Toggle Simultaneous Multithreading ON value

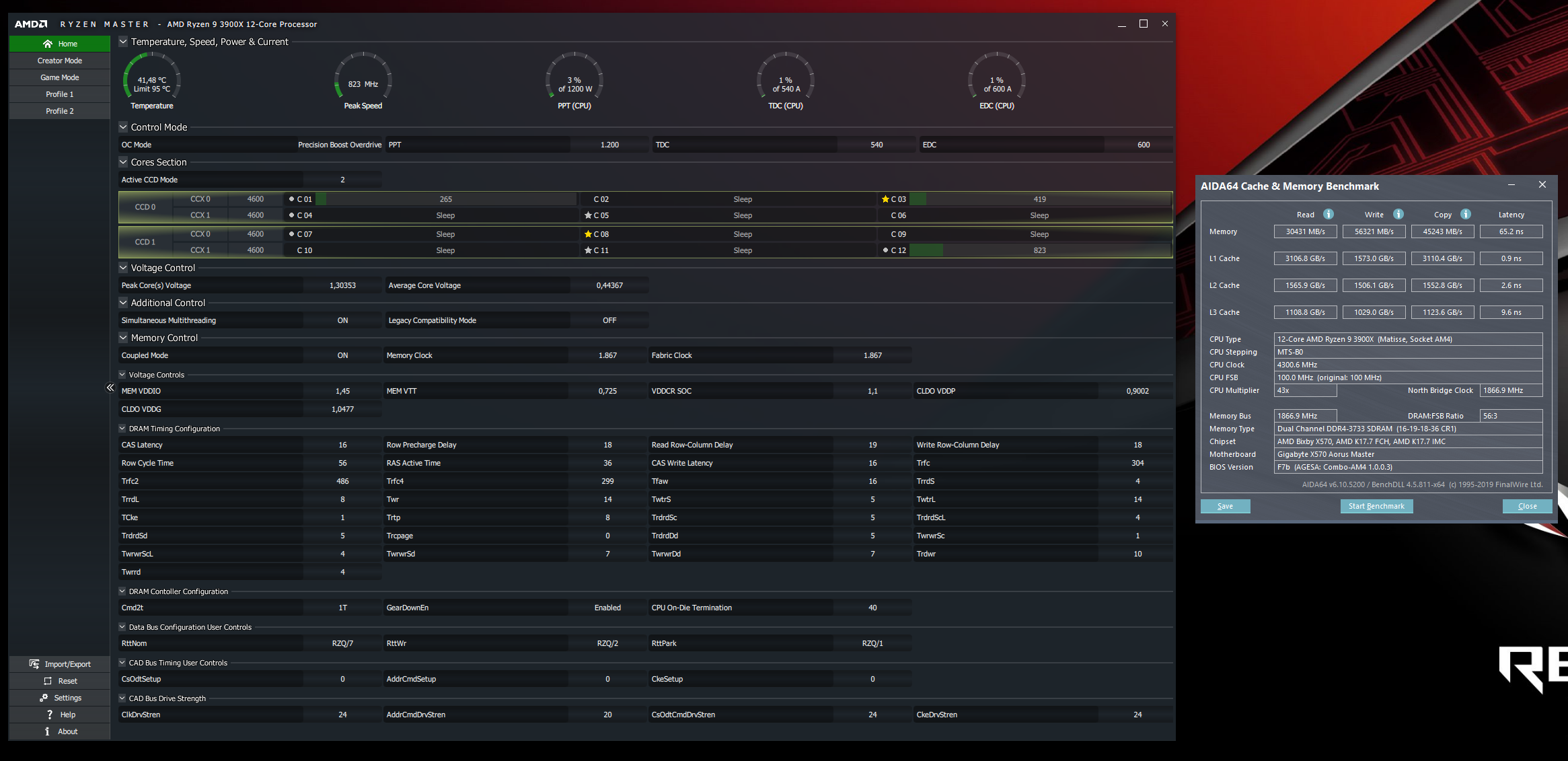pyautogui.click(x=342, y=320)
